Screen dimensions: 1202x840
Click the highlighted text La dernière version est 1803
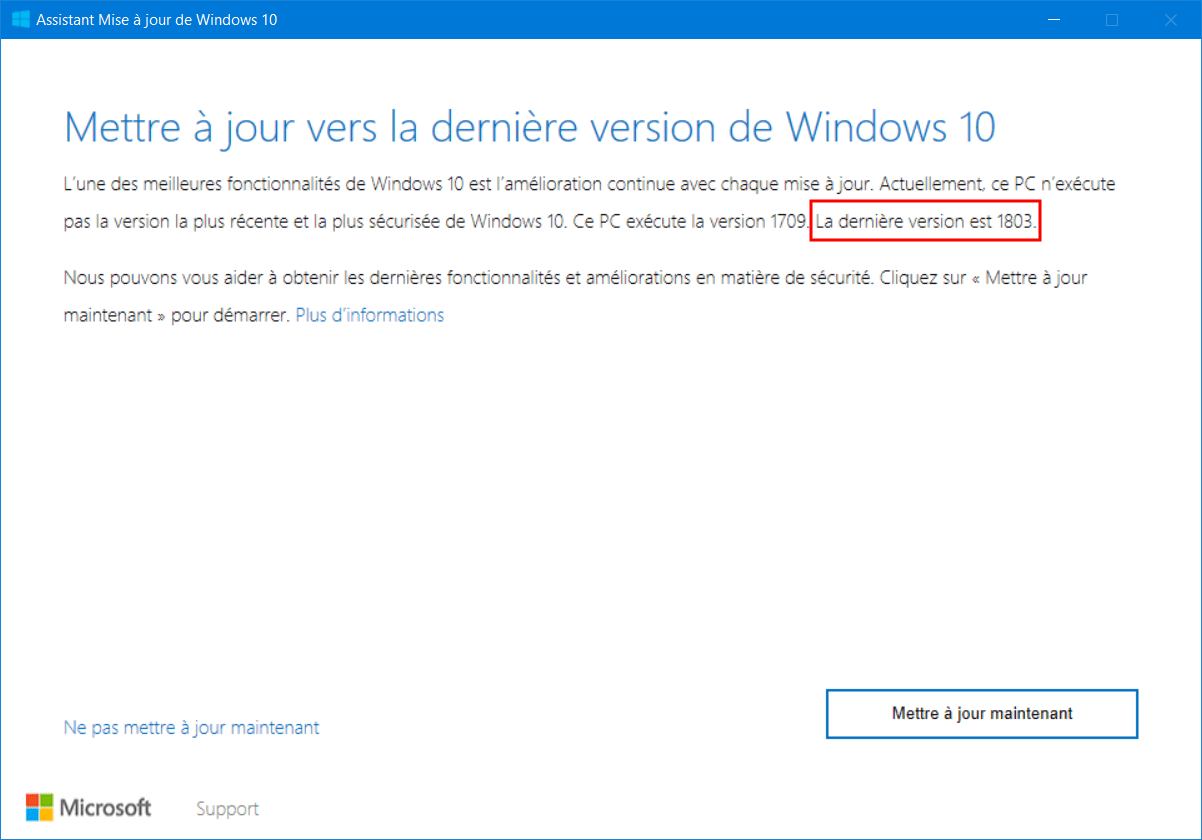tap(926, 222)
